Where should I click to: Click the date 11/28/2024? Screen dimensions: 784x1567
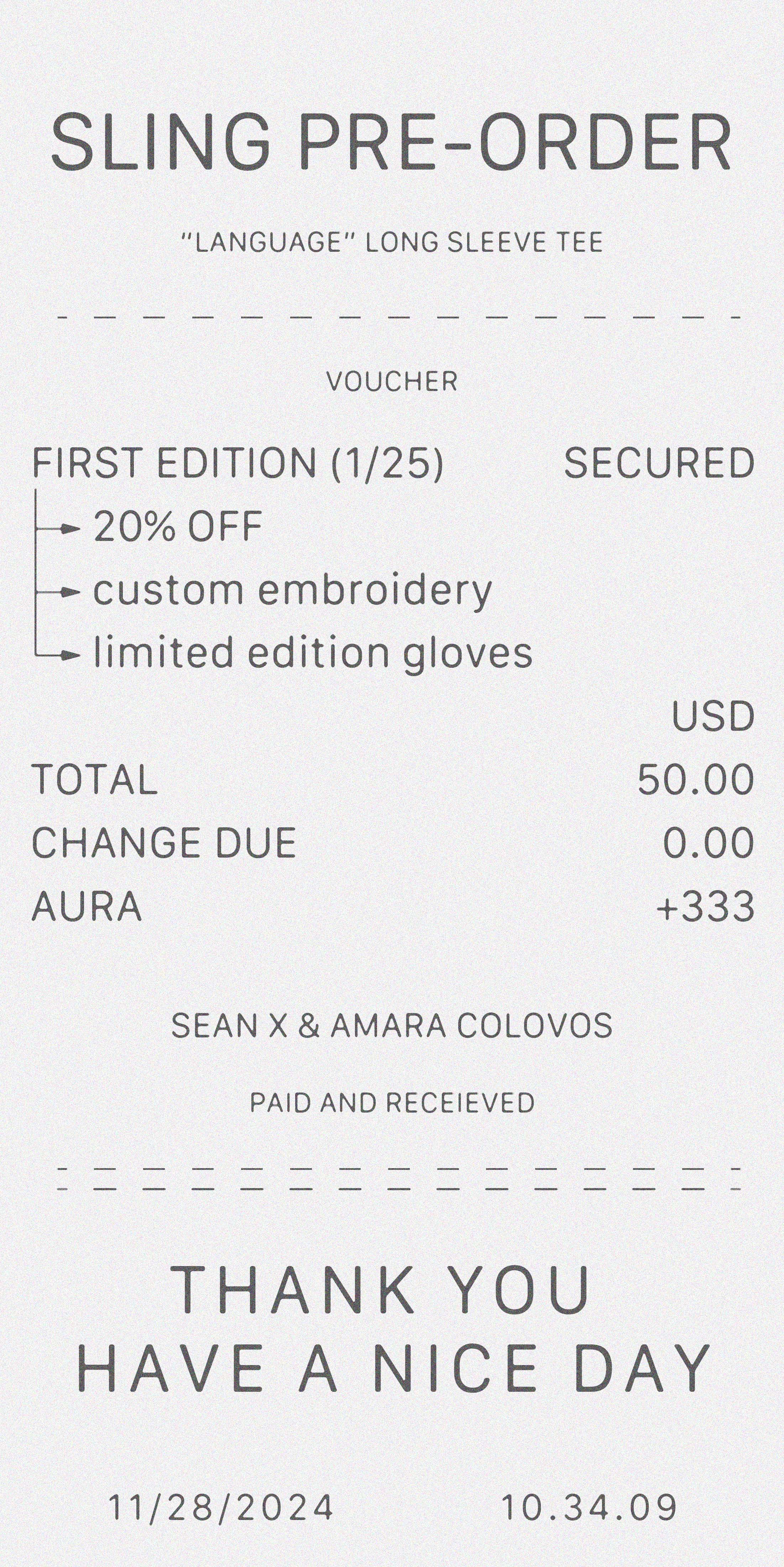(x=221, y=1508)
